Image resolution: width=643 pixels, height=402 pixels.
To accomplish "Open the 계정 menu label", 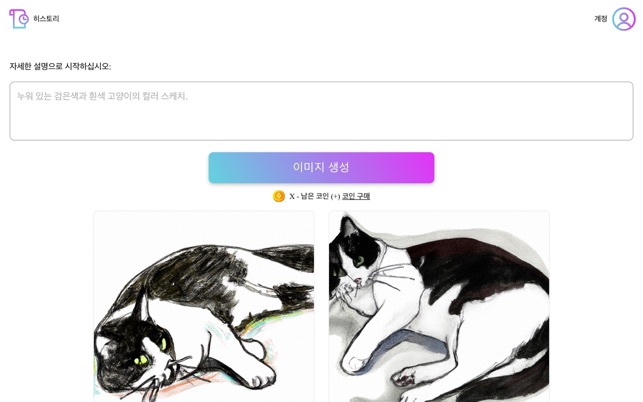I will click(600, 18).
